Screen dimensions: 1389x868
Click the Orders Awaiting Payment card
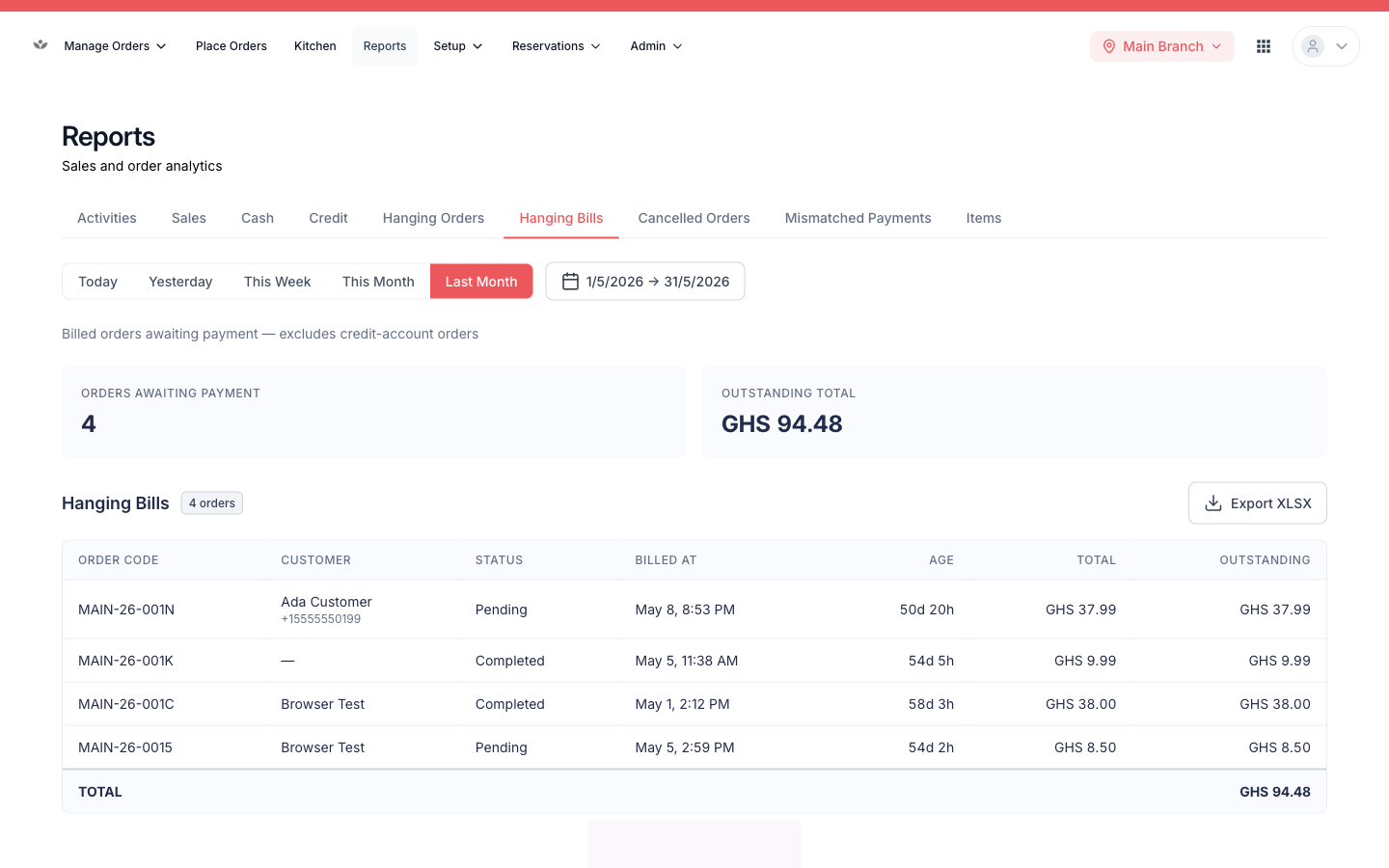pos(374,412)
